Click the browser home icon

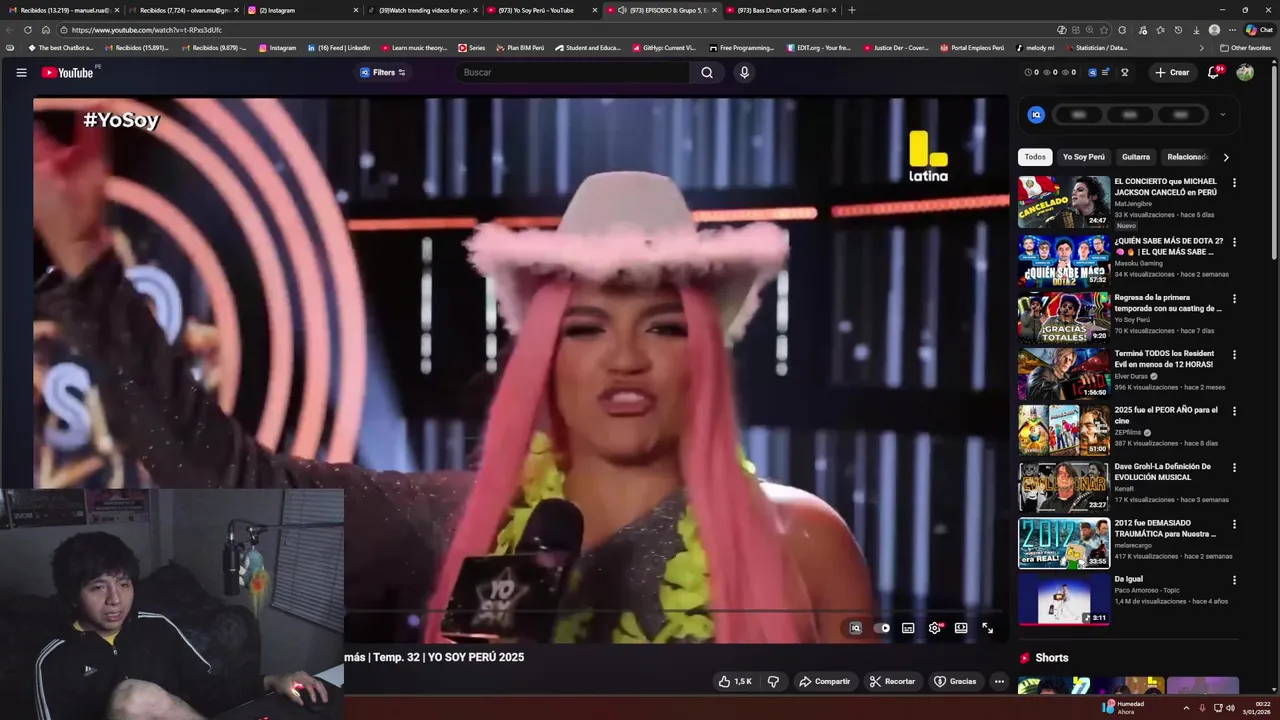[45, 30]
